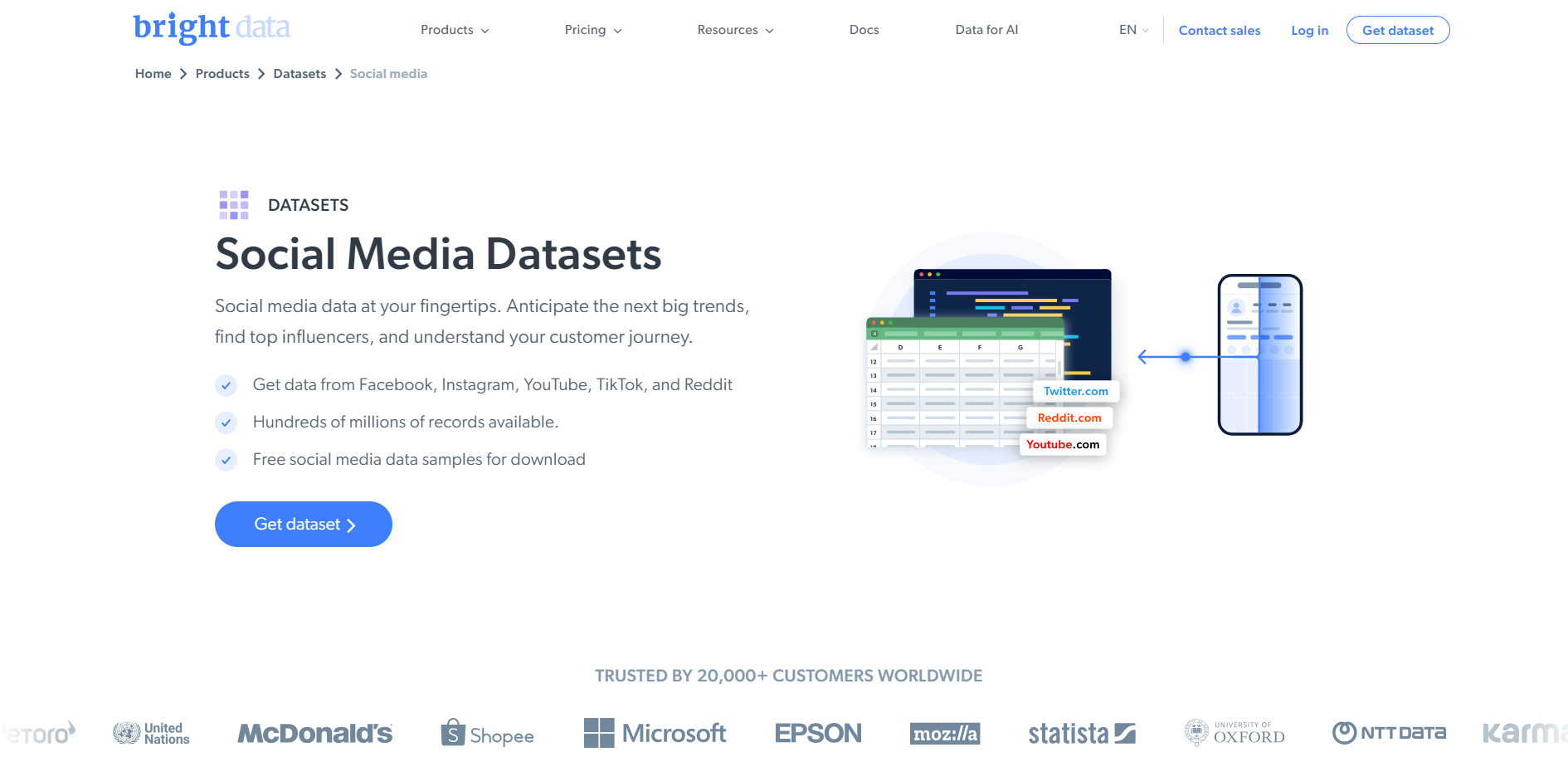1568x757 pixels.
Task: Click the Mozilla logo
Action: (x=944, y=733)
